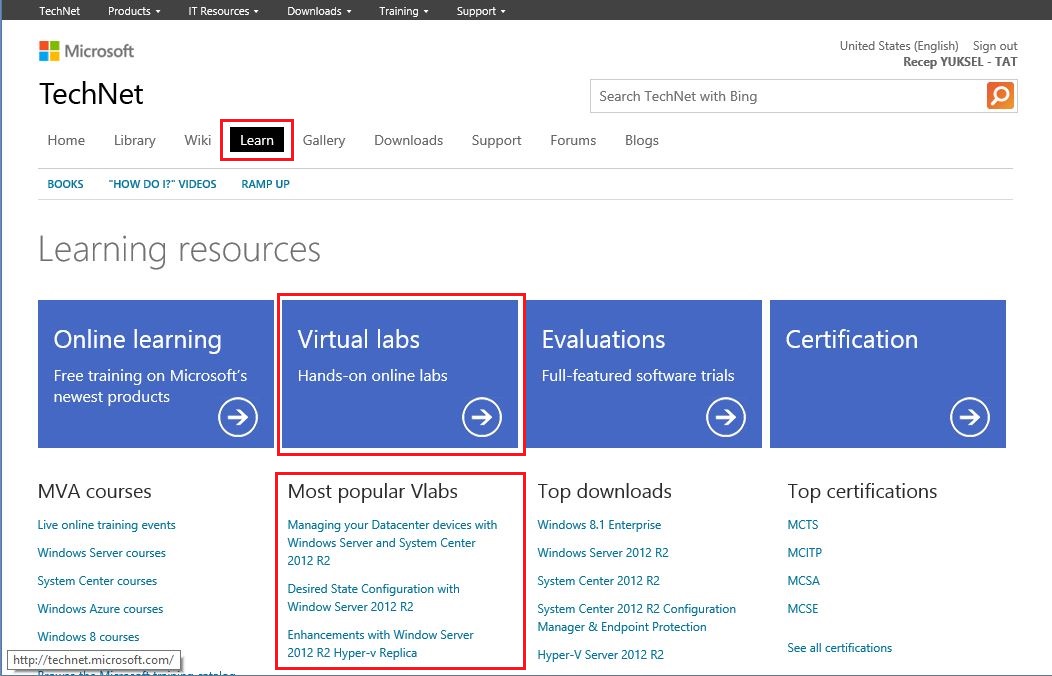This screenshot has width=1052, height=676.
Task: Click the Sign out link
Action: coord(995,46)
